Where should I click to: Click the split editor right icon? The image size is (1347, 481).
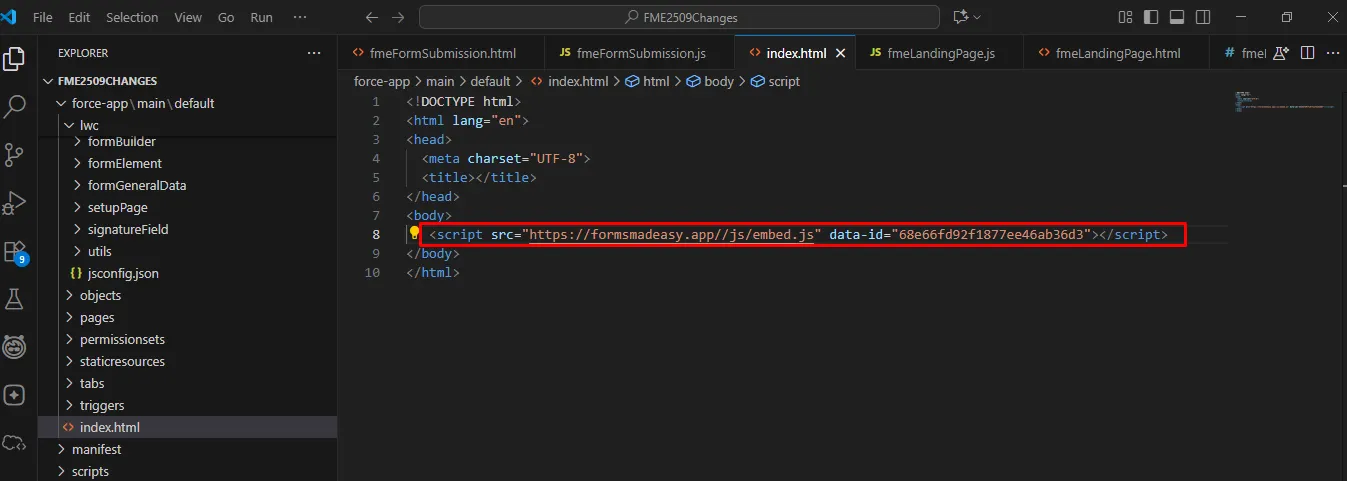coord(1306,53)
